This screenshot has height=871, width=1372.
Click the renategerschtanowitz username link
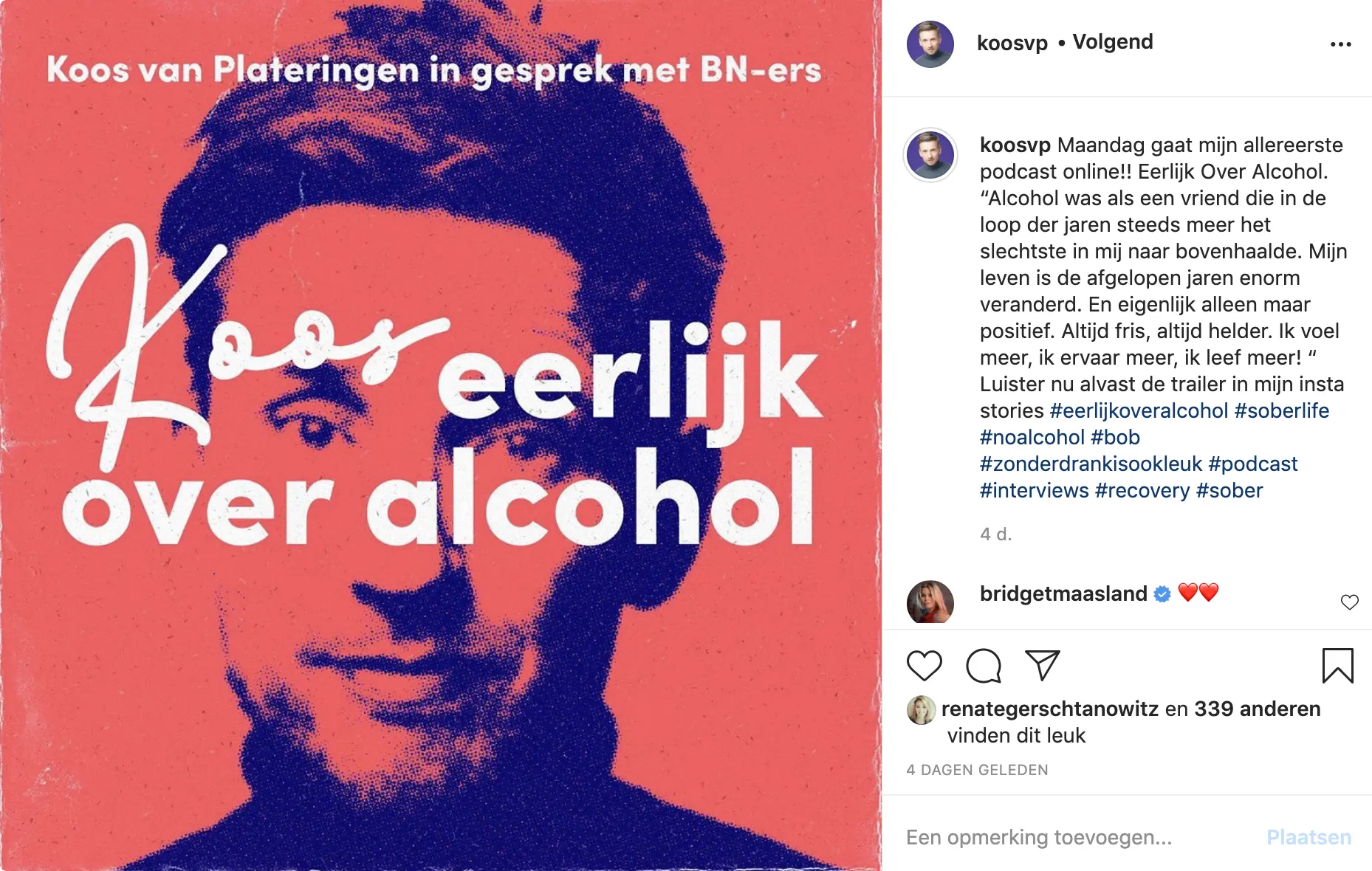pyautogui.click(x=1049, y=709)
